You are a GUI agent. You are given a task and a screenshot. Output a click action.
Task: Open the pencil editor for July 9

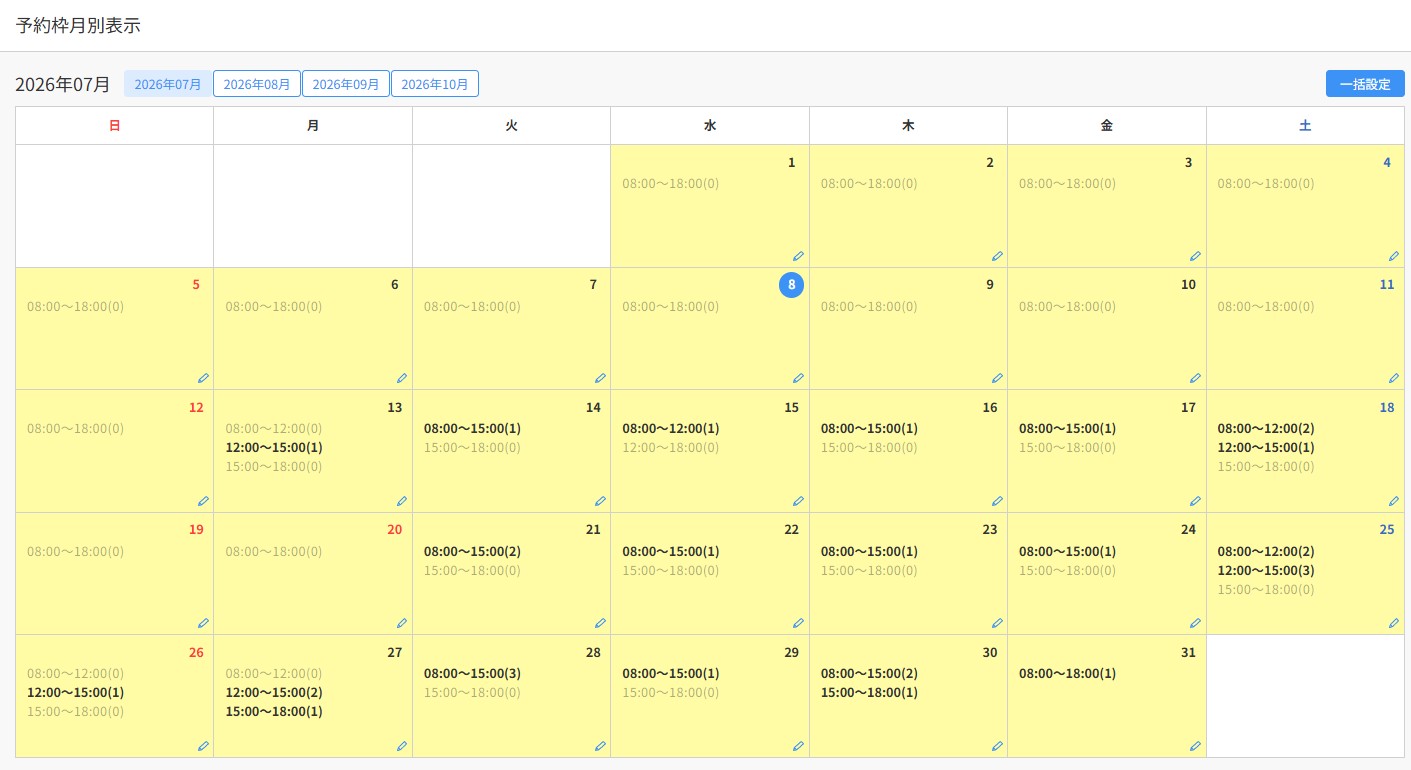point(997,378)
